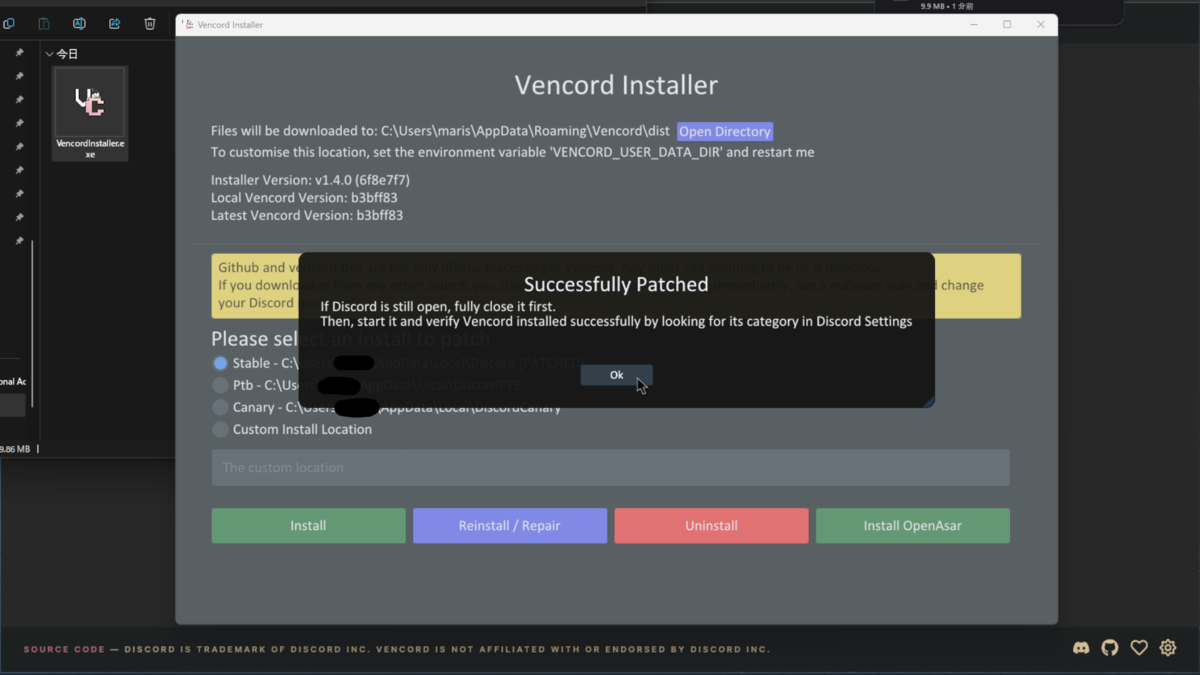Click the Local Vencord Version text line
Image resolution: width=1200 pixels, height=675 pixels.
[x=304, y=198]
